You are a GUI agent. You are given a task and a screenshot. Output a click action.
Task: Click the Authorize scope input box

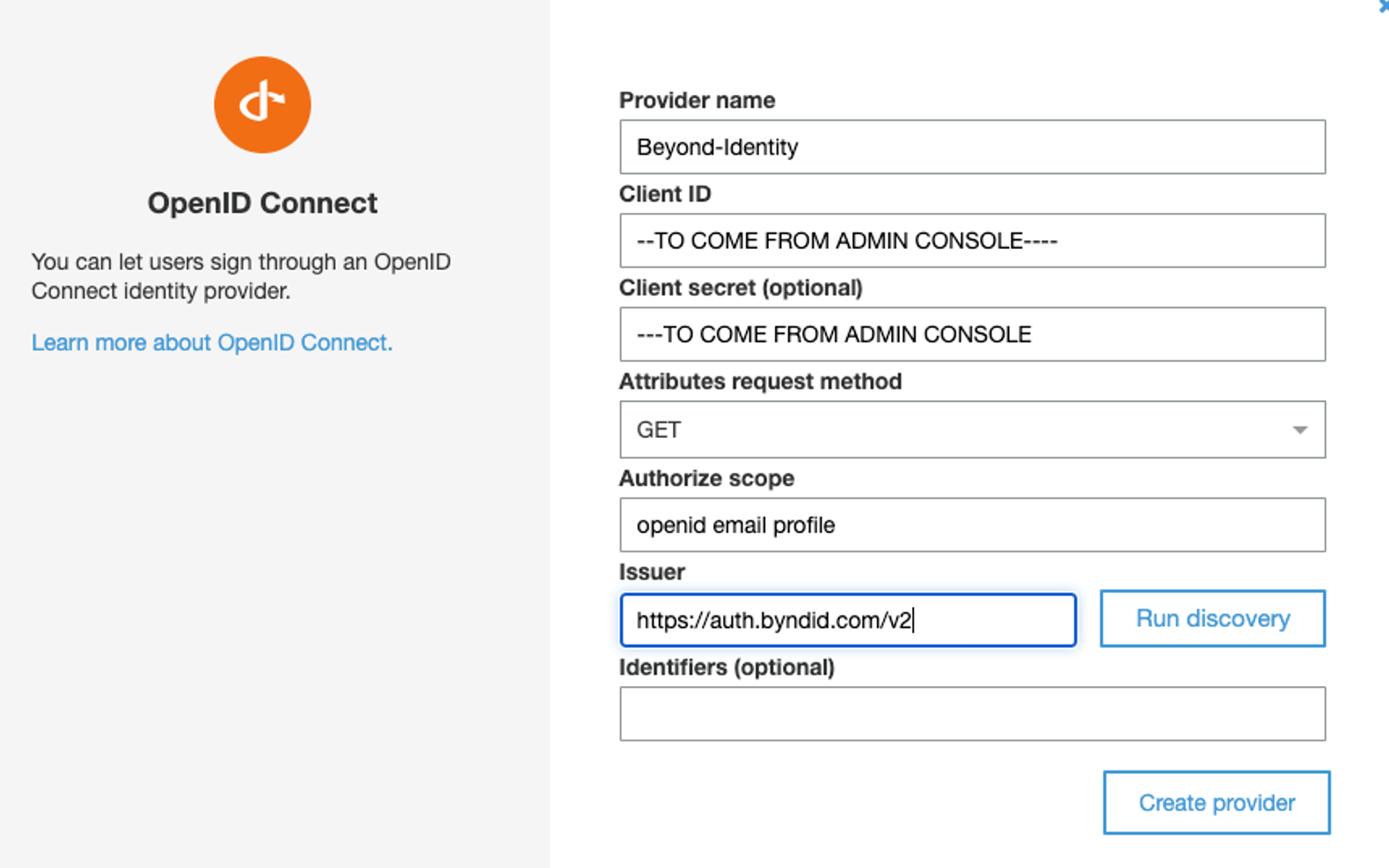coord(972,525)
